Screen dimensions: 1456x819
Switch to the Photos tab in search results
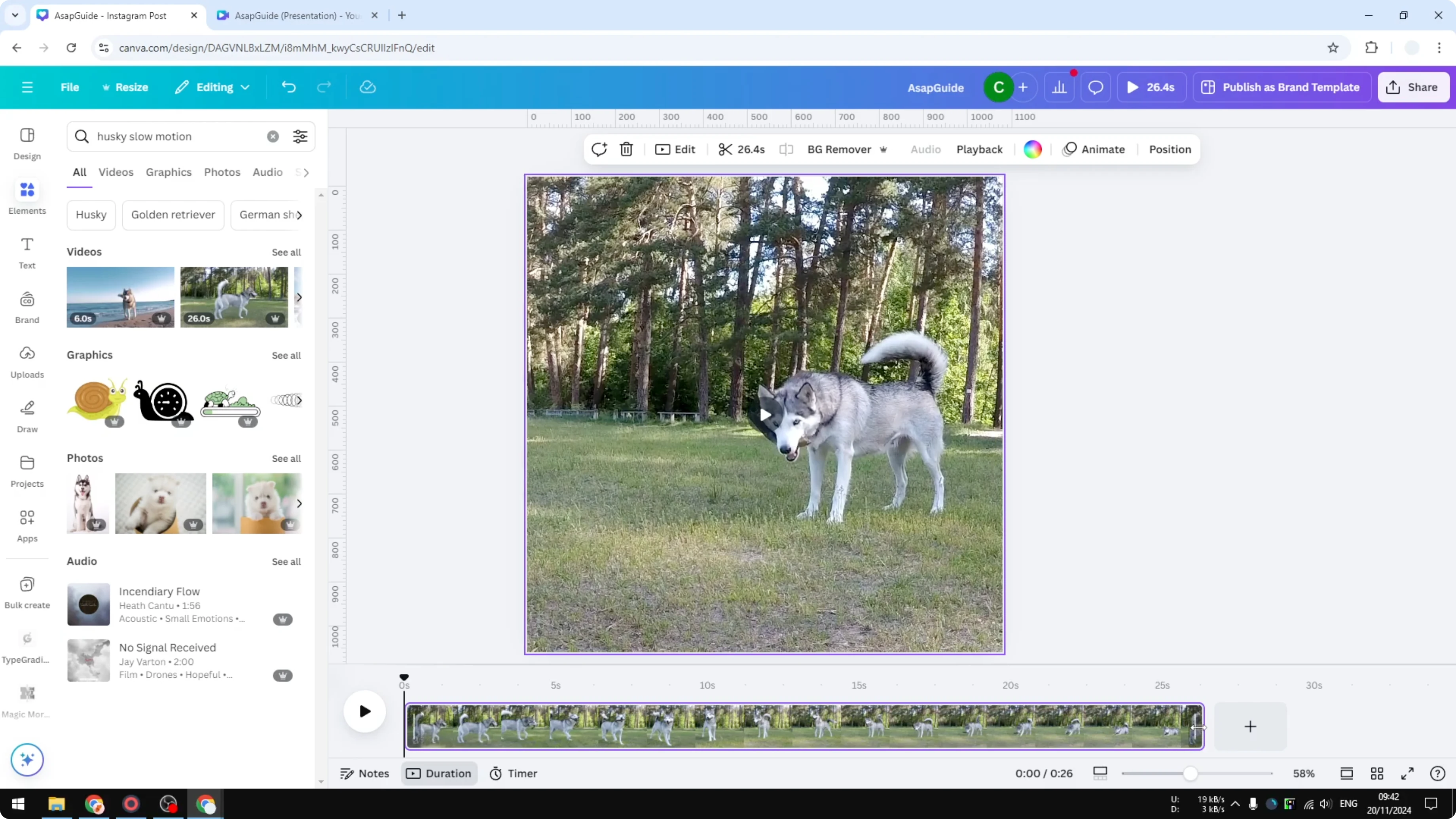pos(222,172)
